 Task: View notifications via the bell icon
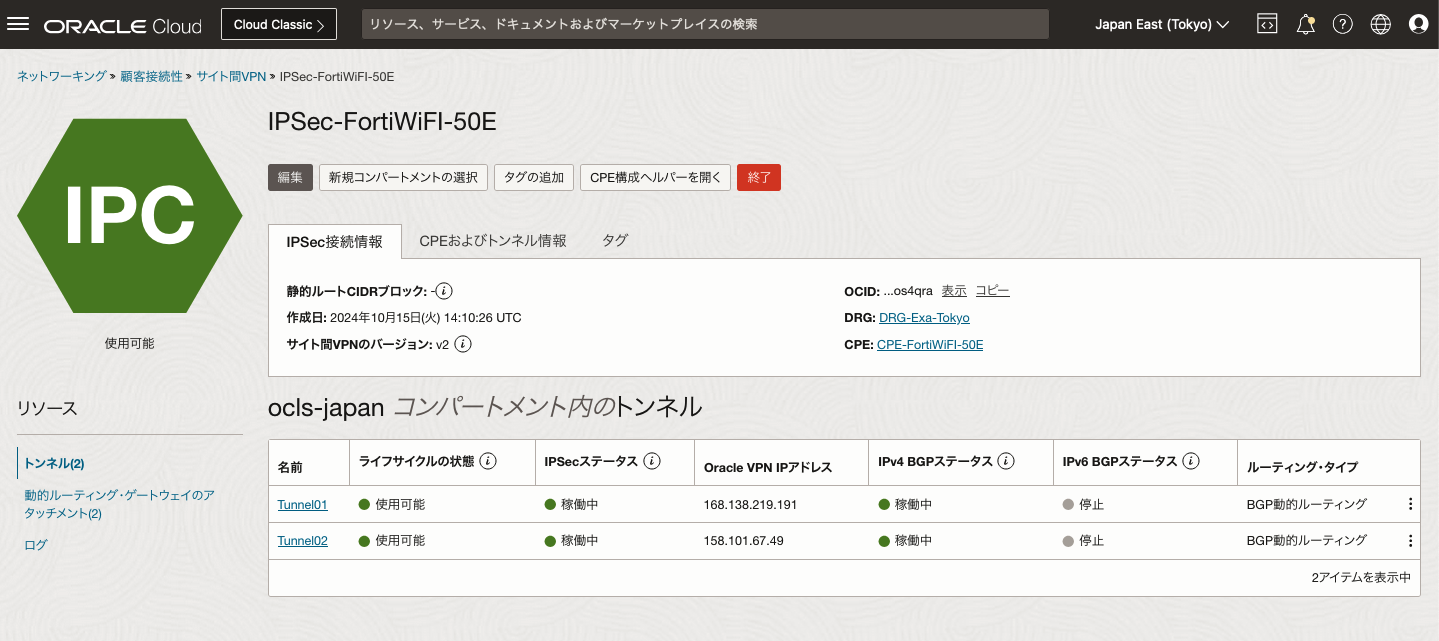point(1304,23)
